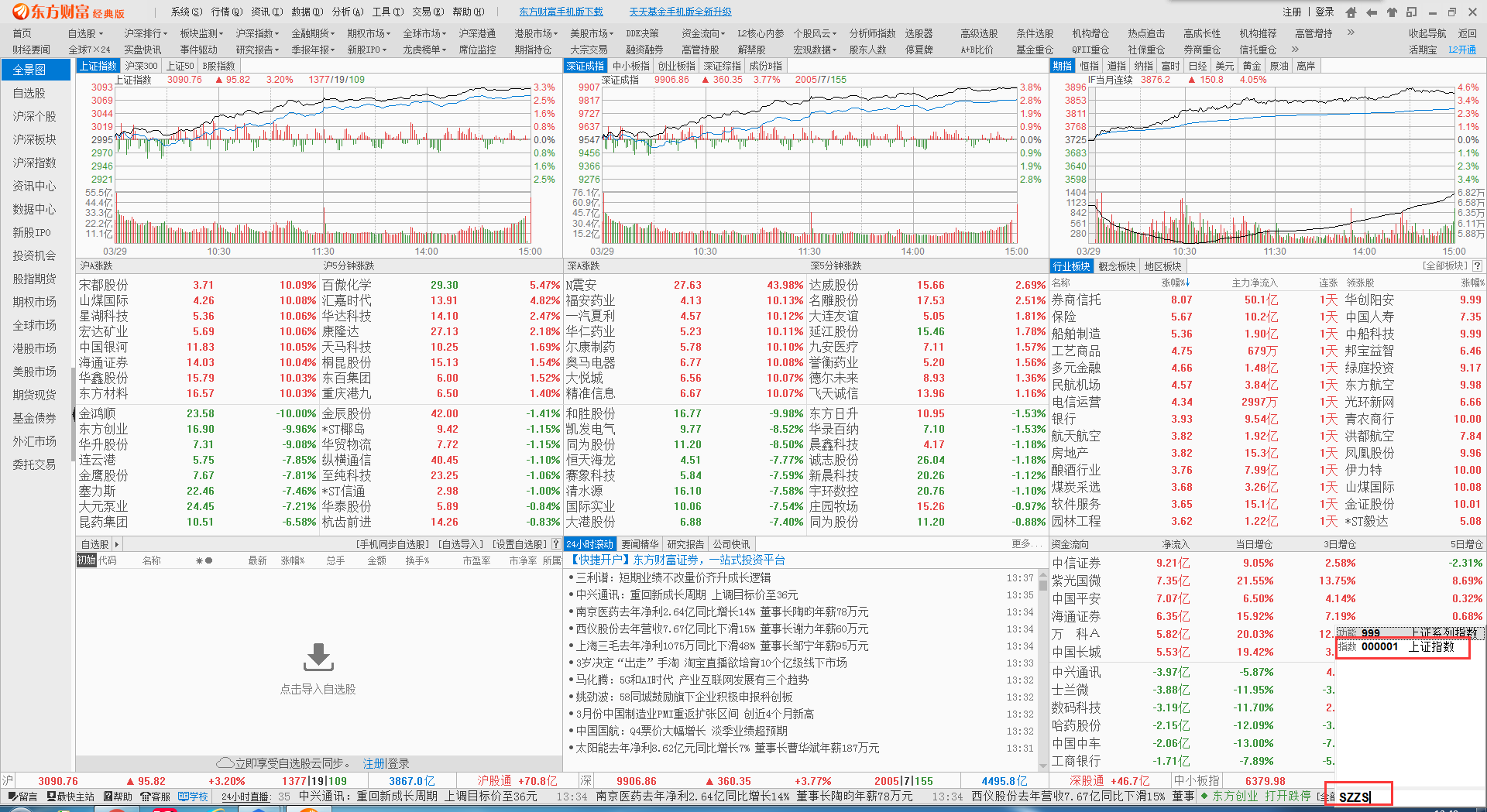Click the 快捷开户 东方财富证券 link

pos(678,560)
